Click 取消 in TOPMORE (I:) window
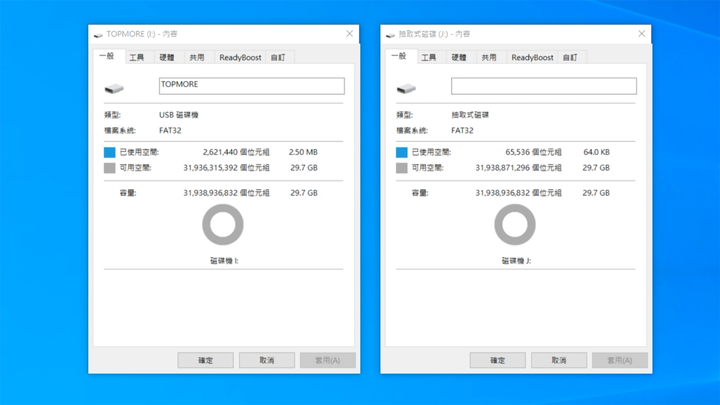Viewport: 720px width, 405px height. tap(267, 360)
